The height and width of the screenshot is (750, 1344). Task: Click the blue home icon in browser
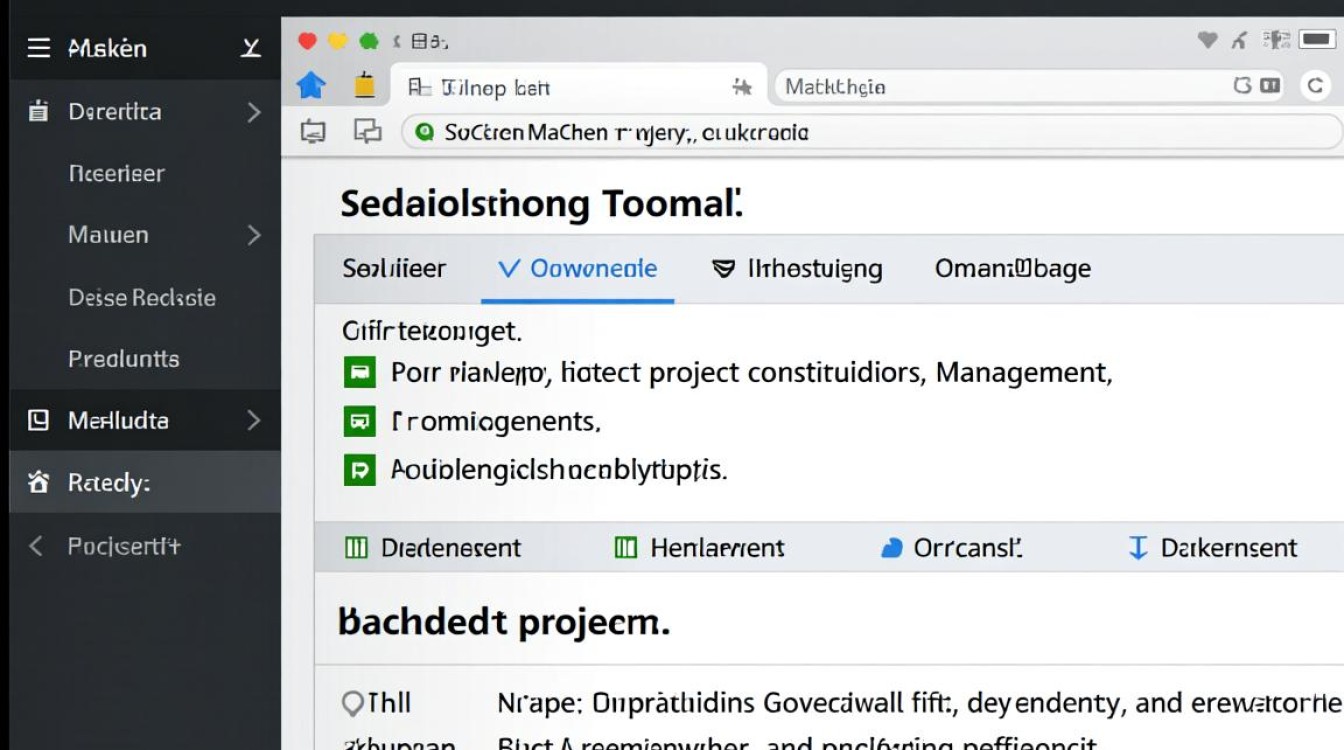(311, 86)
